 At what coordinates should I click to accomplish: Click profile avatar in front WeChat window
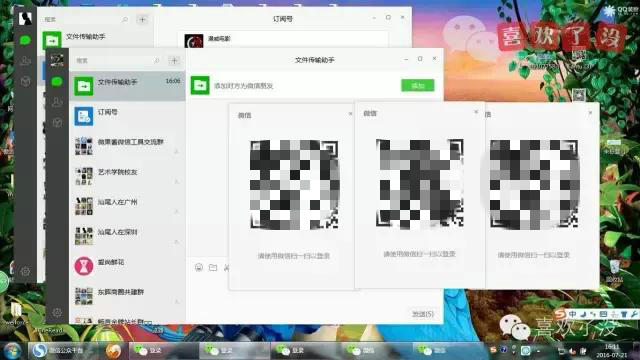[x=57, y=60]
